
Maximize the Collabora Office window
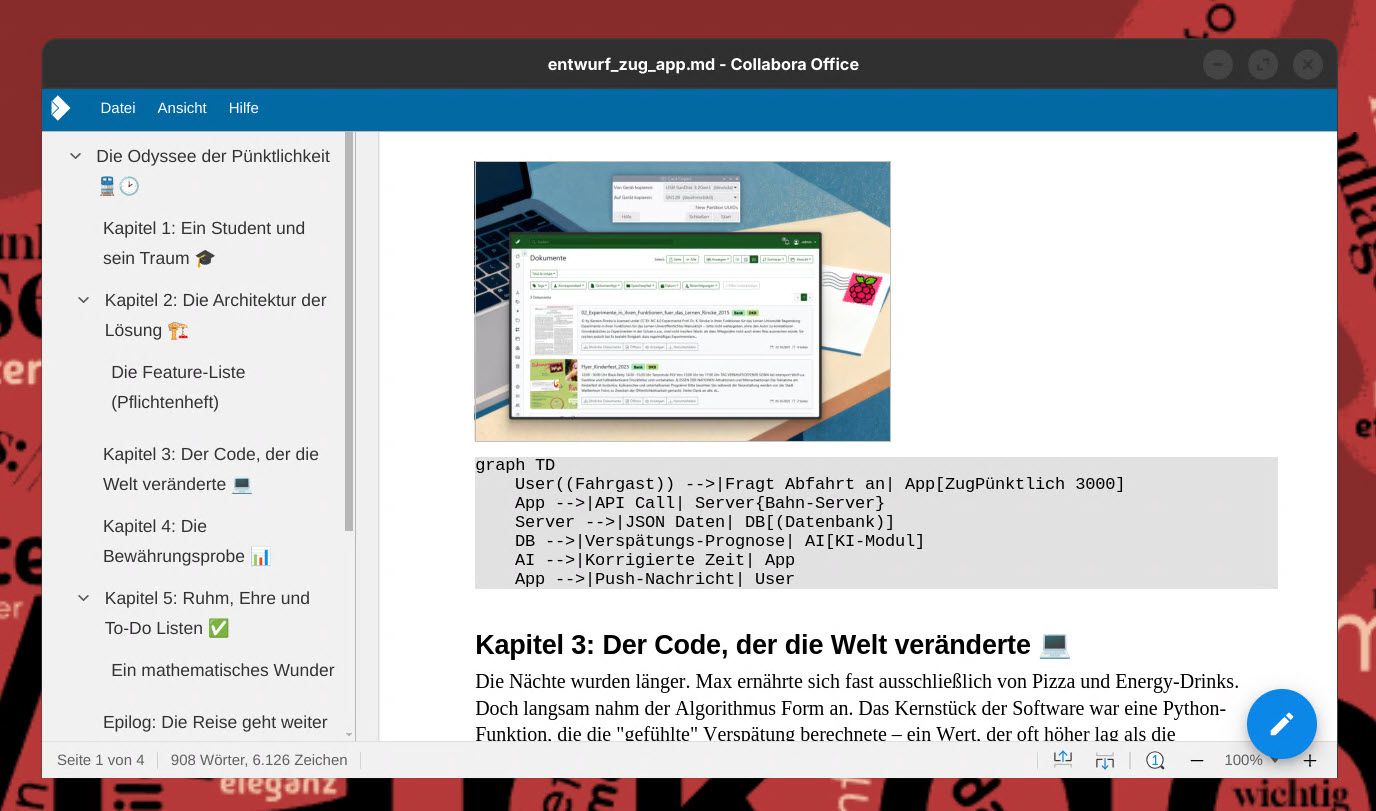point(1263,65)
